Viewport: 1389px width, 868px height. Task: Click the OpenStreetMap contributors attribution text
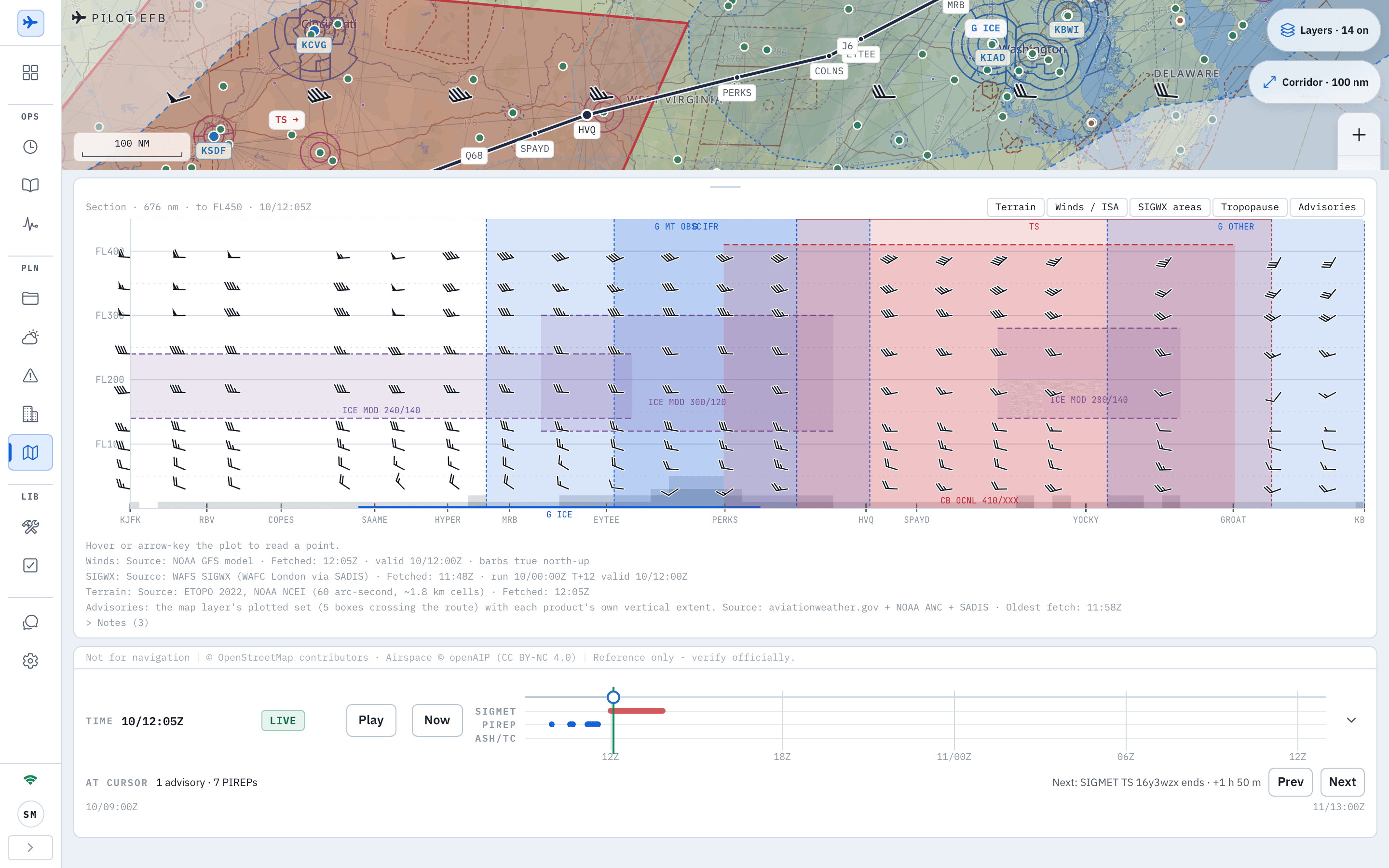point(287,658)
